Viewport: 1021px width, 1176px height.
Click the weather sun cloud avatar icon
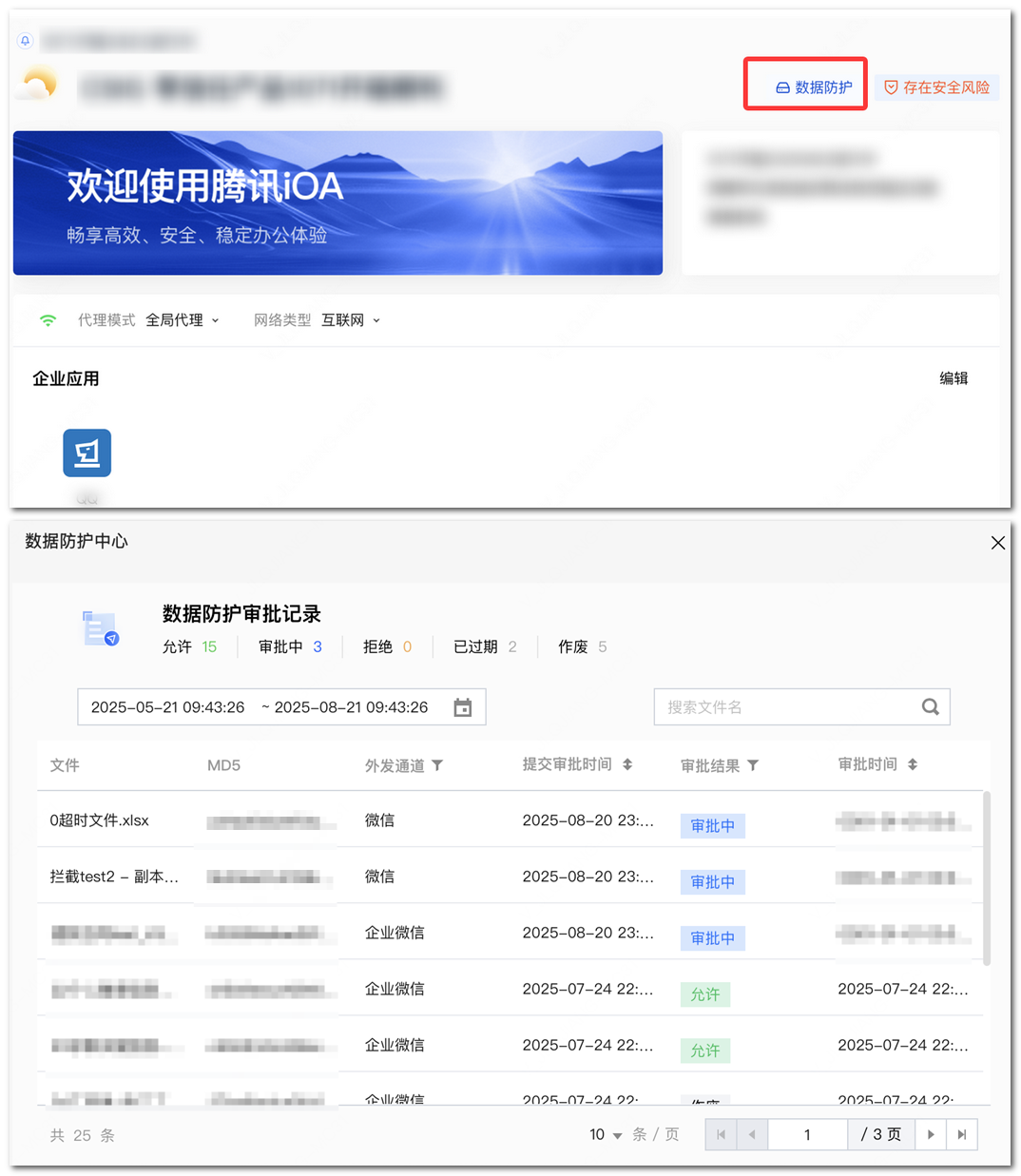pos(38,85)
